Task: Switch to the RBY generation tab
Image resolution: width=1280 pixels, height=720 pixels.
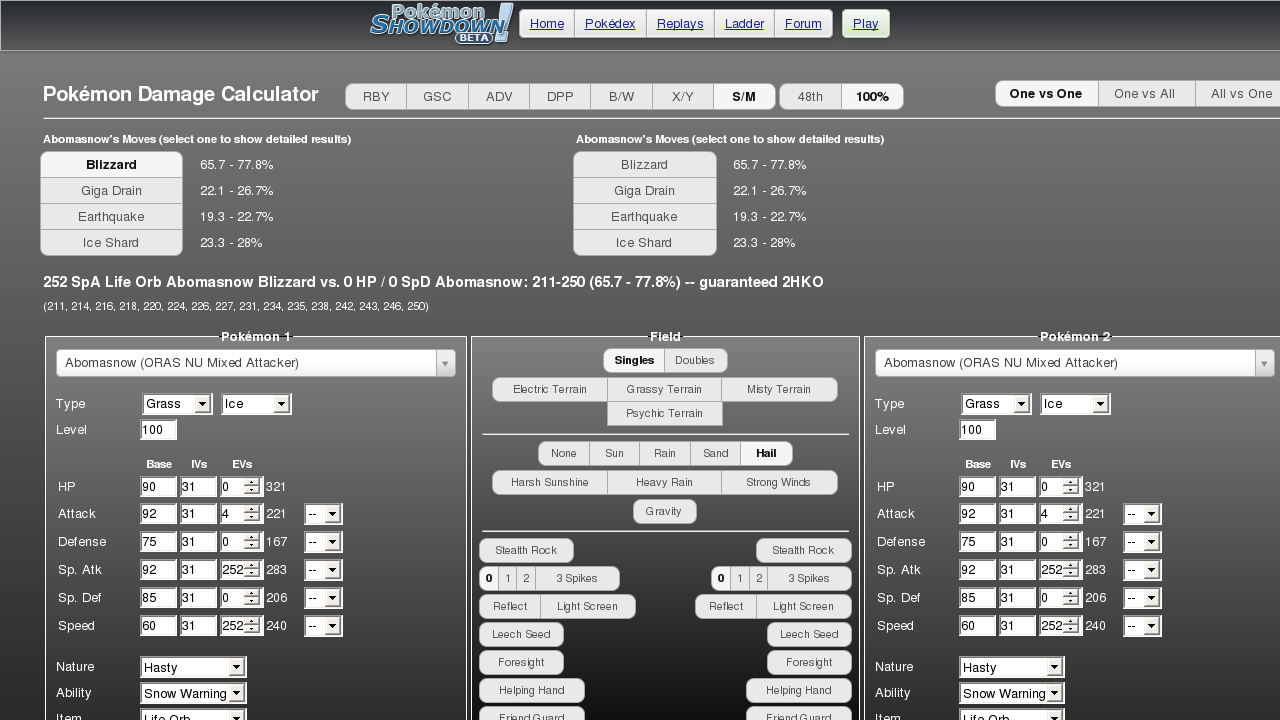Action: point(376,97)
